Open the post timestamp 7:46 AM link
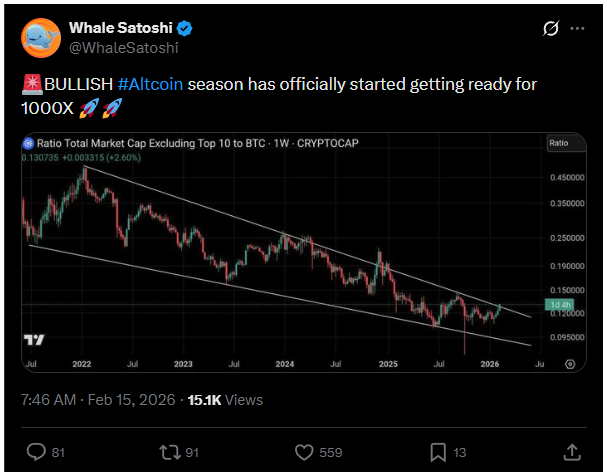Screen dimensions: 607x476 click(x=48, y=400)
